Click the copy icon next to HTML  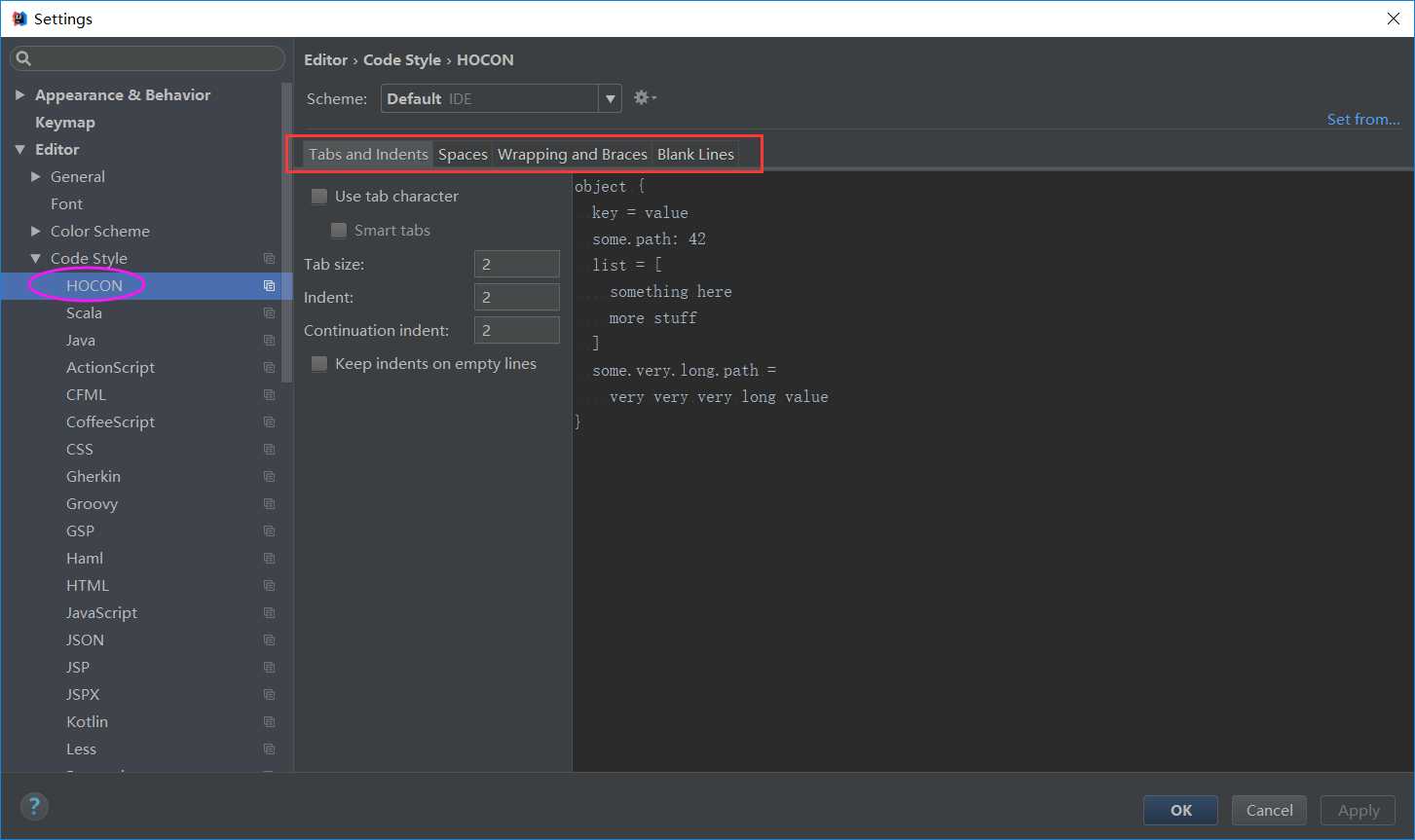point(270,585)
